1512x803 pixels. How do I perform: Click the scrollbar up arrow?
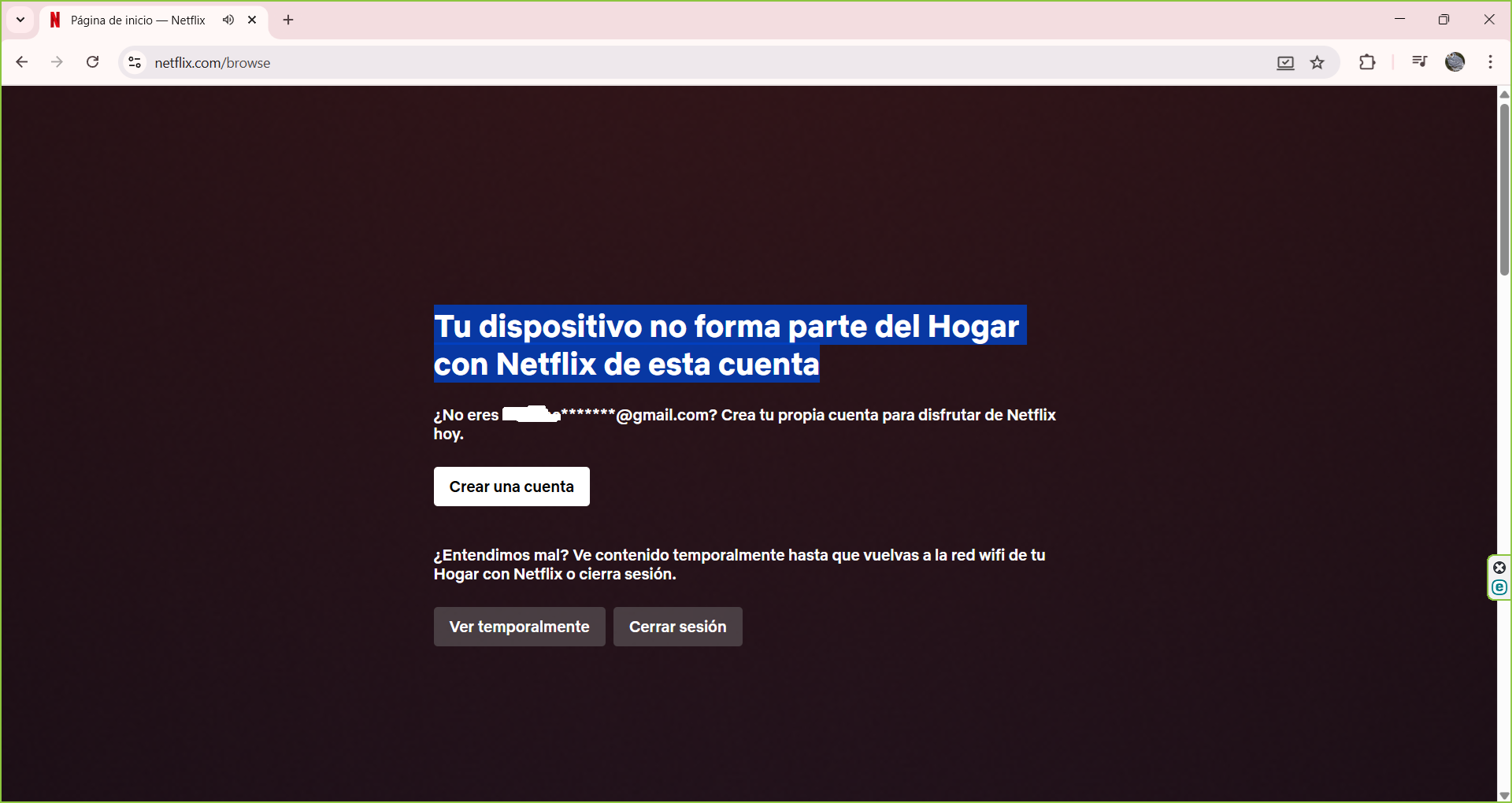pos(1504,94)
